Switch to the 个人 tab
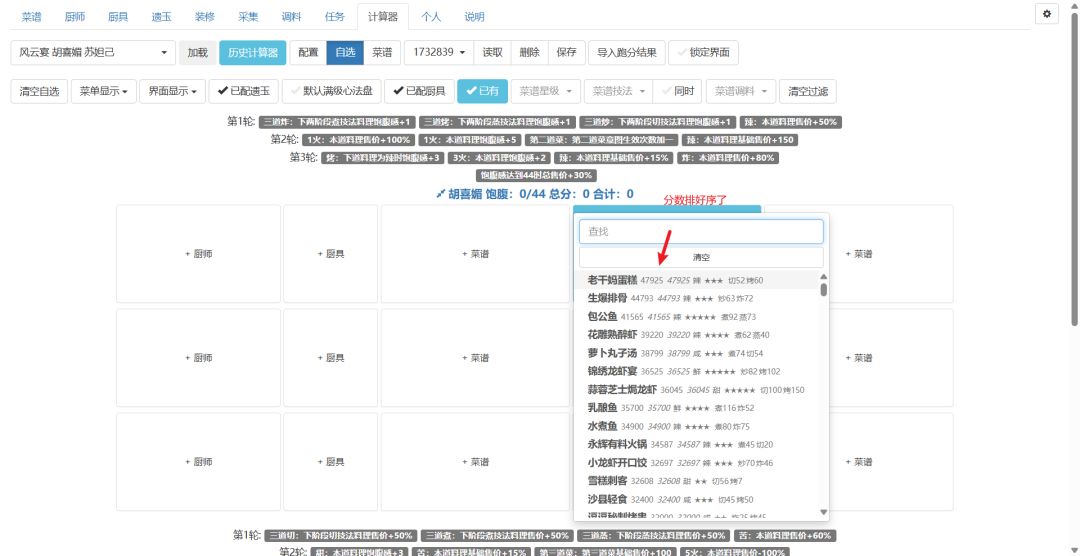 431,17
